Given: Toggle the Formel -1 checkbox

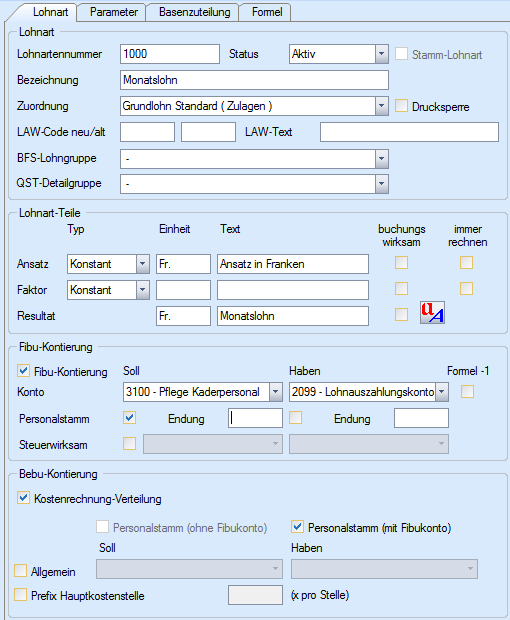Looking at the screenshot, I should coord(467,392).
